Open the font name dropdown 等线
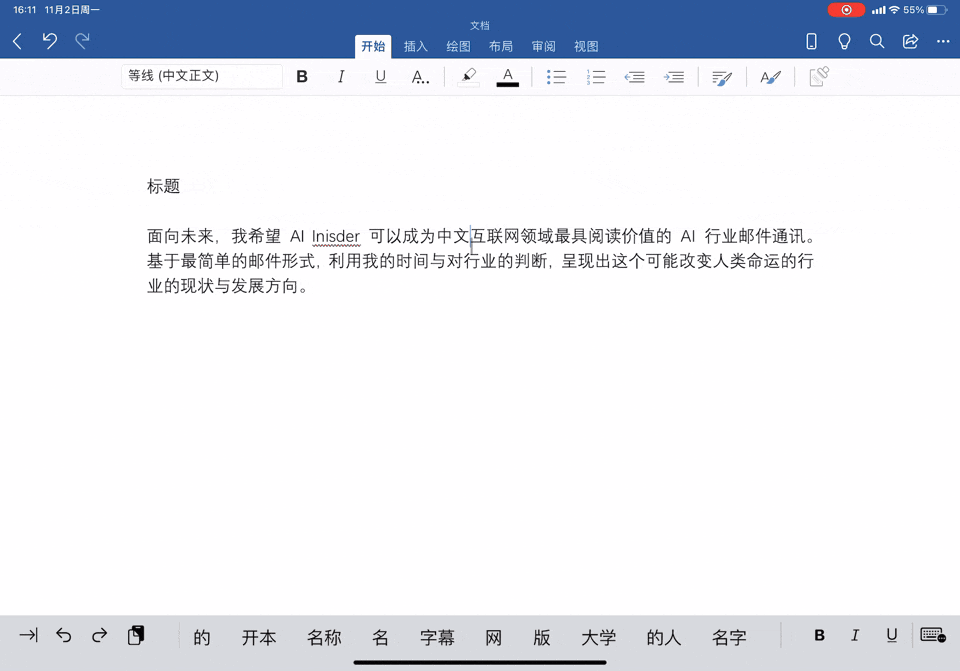This screenshot has height=671, width=960. (x=202, y=76)
